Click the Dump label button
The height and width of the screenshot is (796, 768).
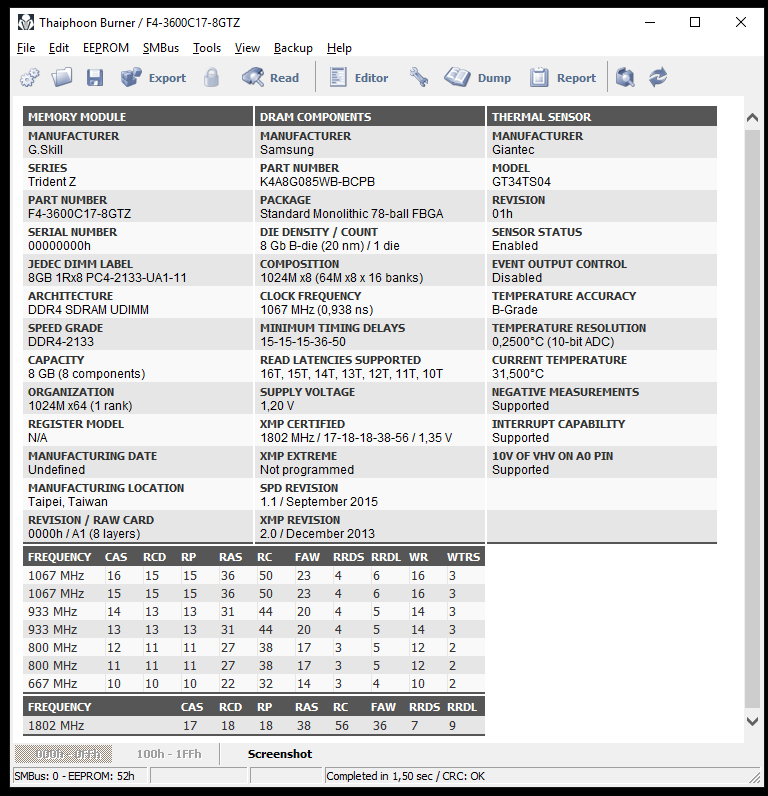[x=494, y=78]
